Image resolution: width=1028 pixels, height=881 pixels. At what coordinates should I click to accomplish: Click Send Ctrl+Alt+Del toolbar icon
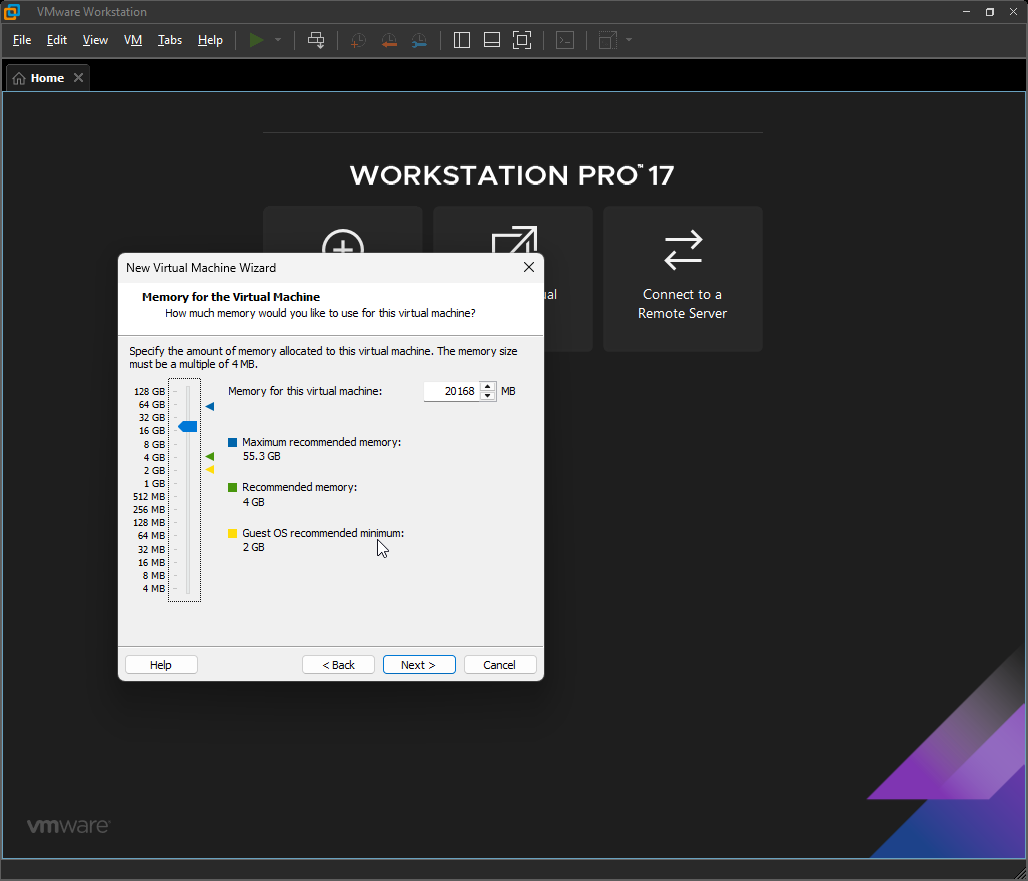pyautogui.click(x=316, y=40)
